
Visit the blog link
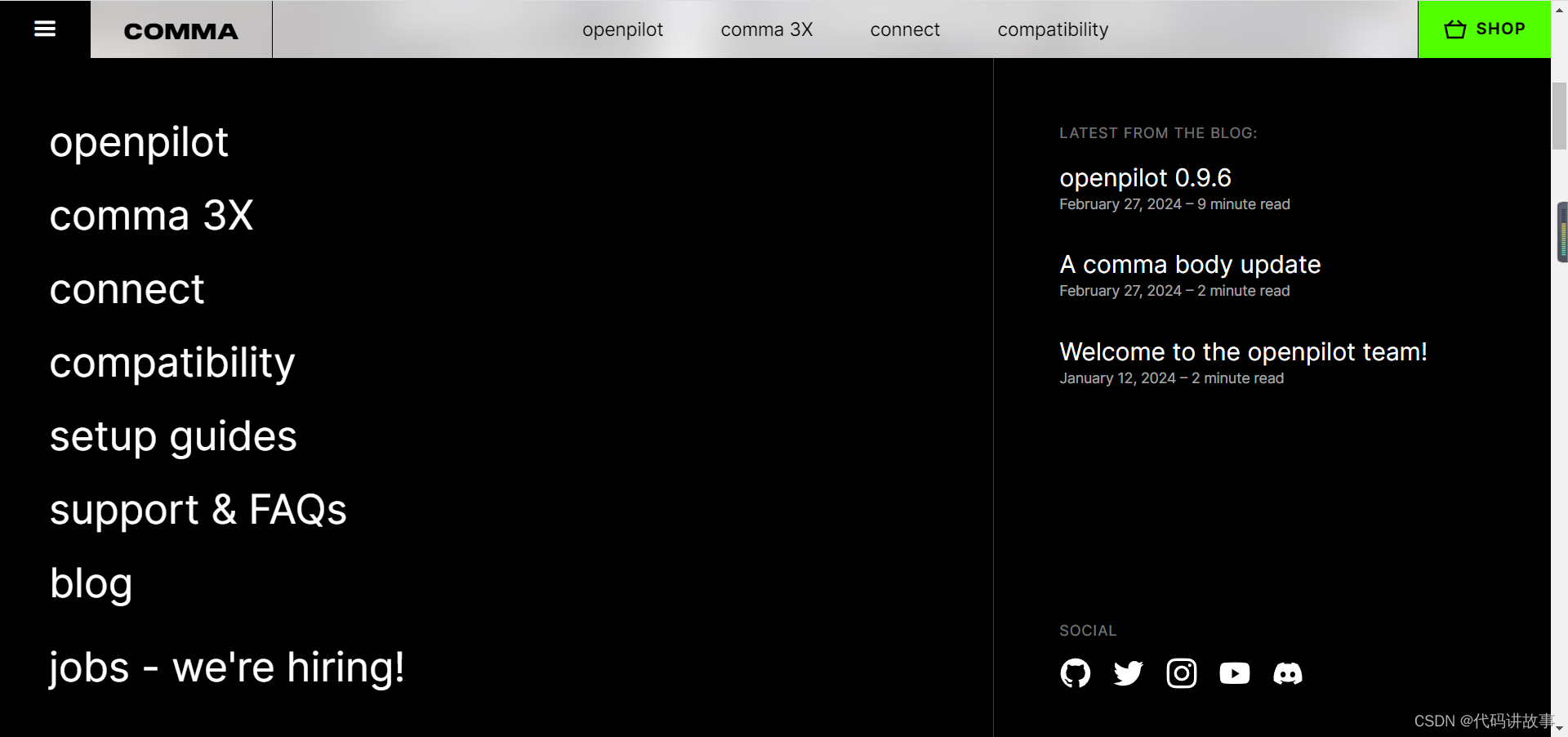(x=91, y=584)
